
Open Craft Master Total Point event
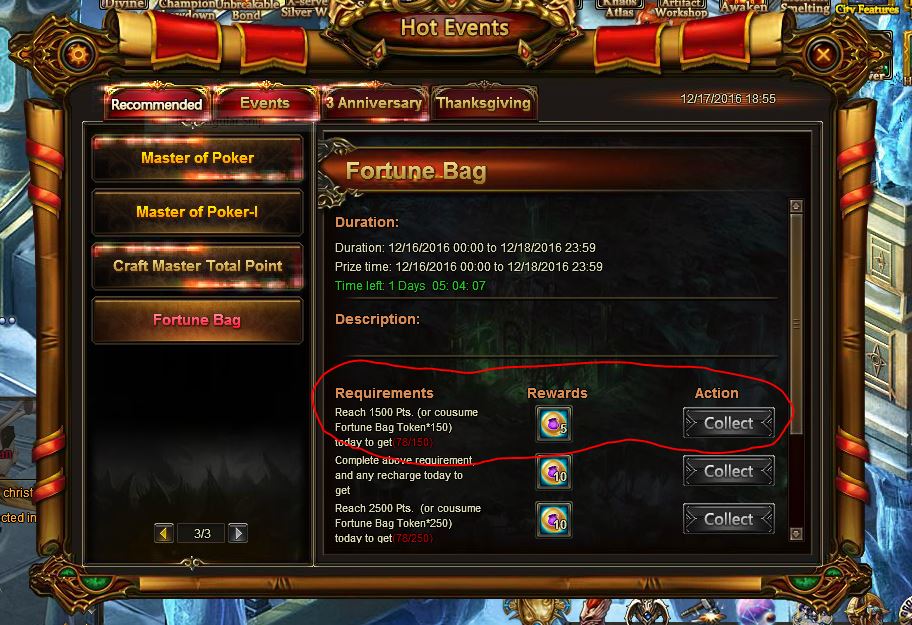197,266
